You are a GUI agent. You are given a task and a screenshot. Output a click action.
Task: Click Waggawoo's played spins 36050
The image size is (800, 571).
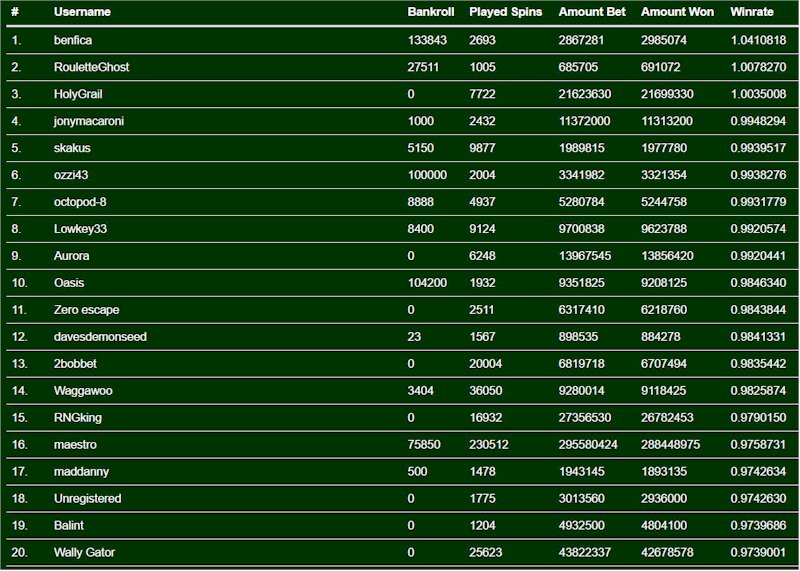point(486,391)
